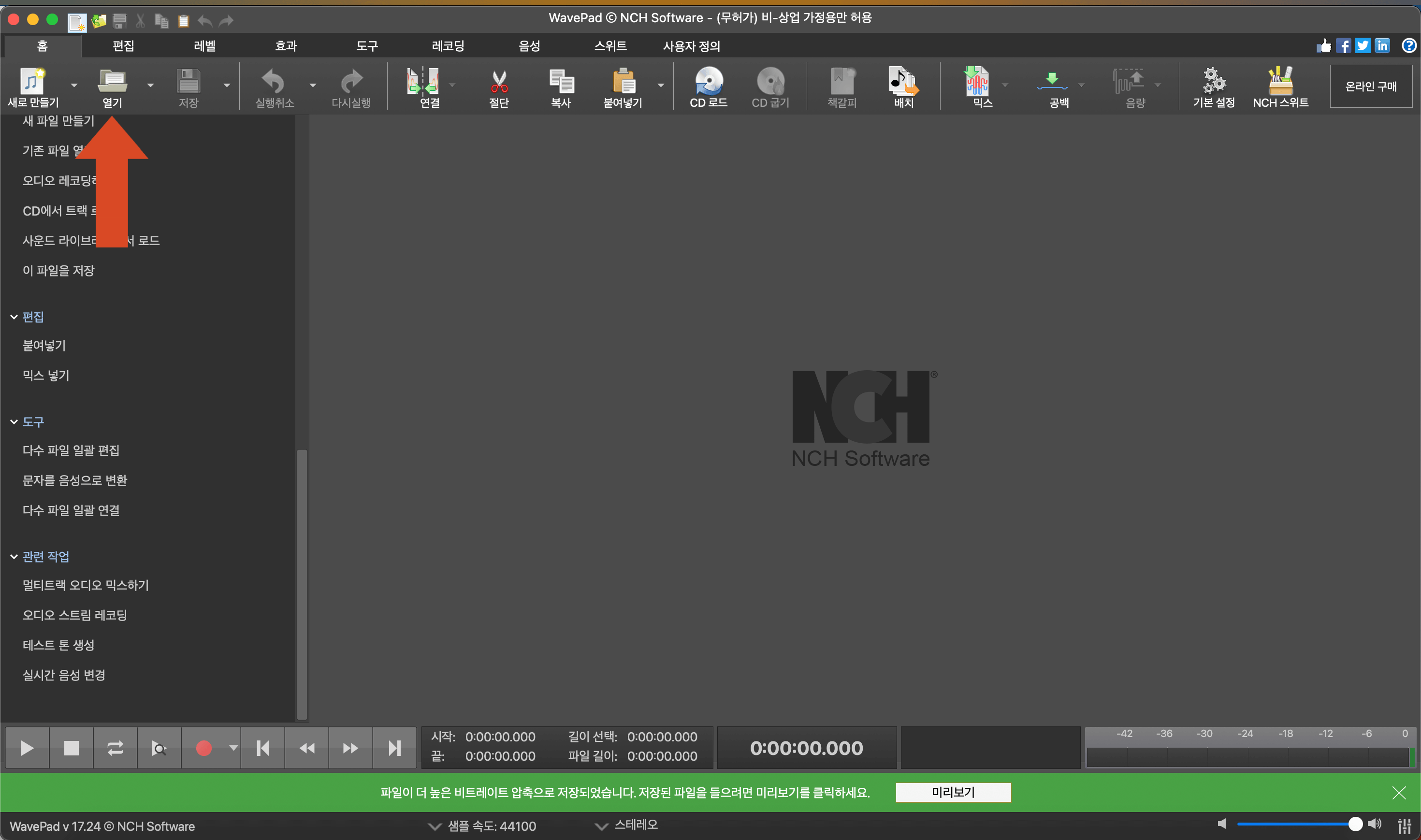1421x840 pixels.
Task: Toggle loop playback button
Action: (115, 748)
